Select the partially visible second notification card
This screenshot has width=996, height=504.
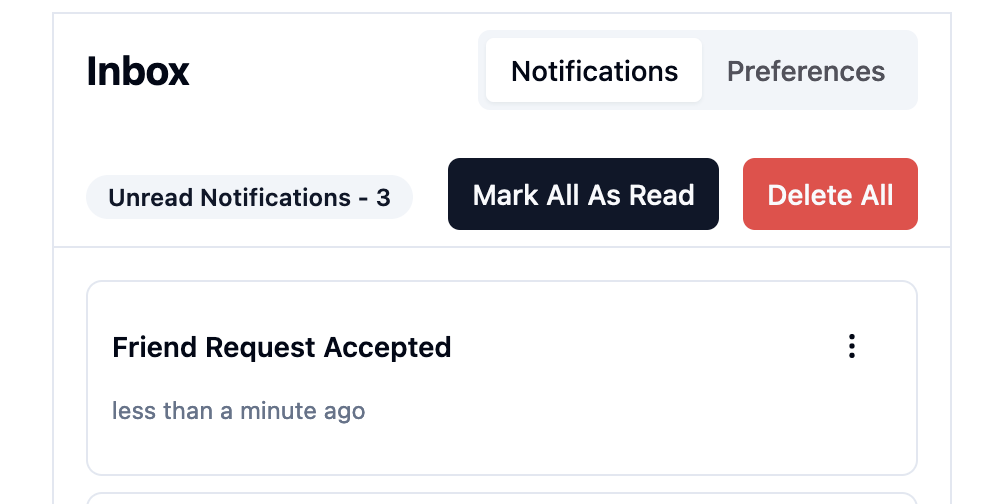pyautogui.click(x=502, y=498)
